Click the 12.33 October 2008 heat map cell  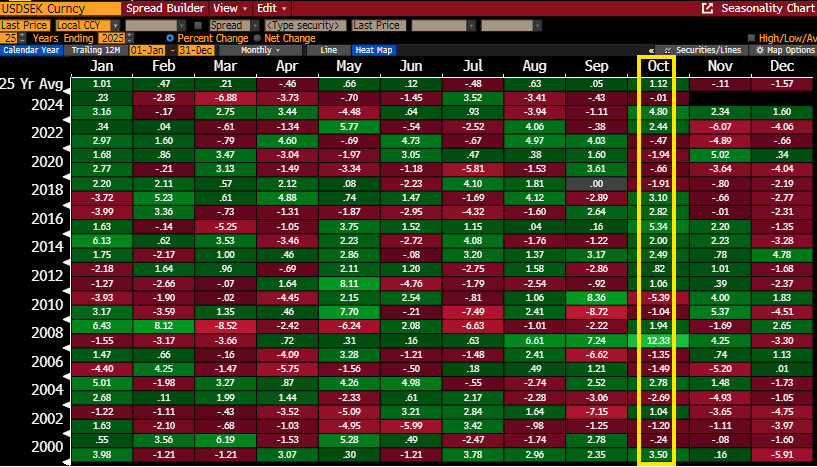[657, 339]
